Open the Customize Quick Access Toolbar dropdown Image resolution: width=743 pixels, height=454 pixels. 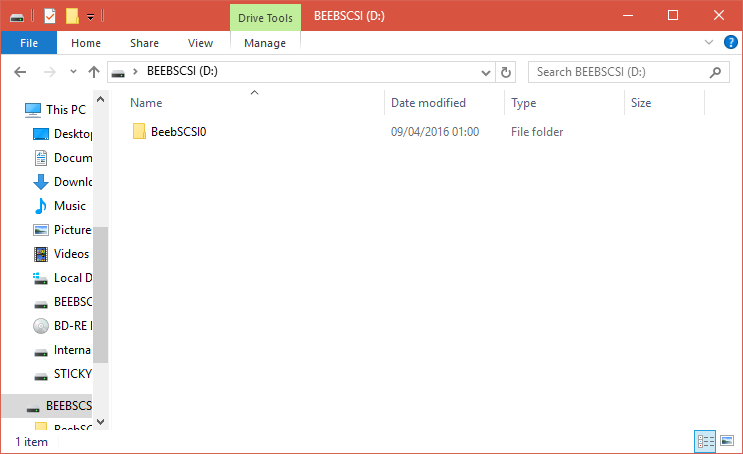(x=90, y=18)
